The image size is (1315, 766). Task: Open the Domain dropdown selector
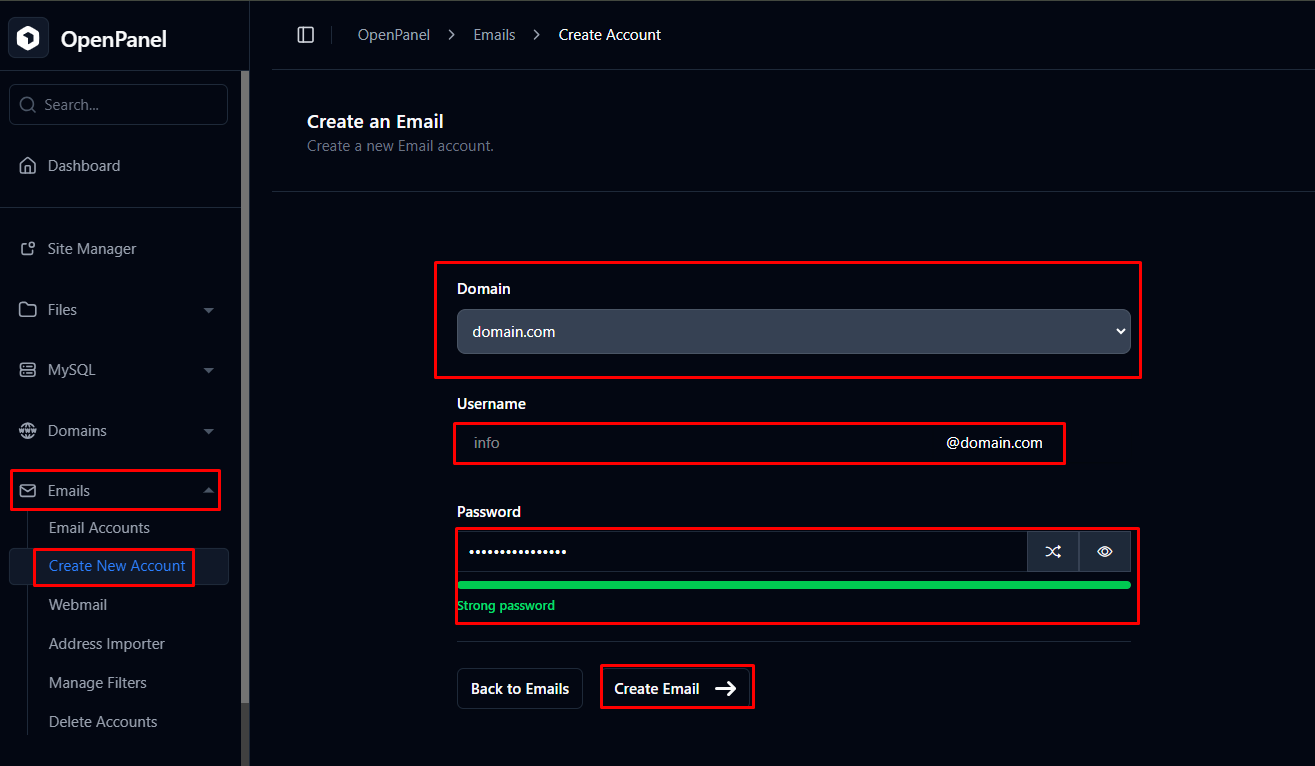(x=793, y=332)
